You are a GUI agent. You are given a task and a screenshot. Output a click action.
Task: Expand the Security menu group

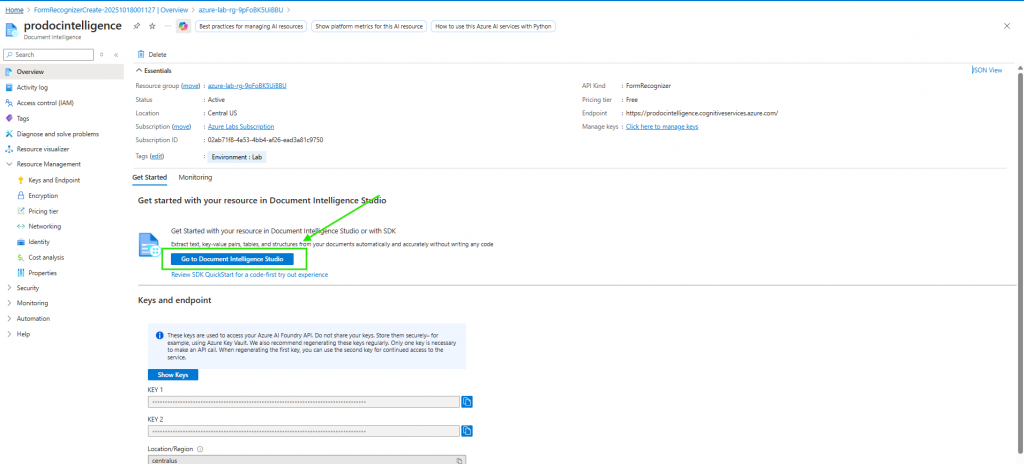9,288
